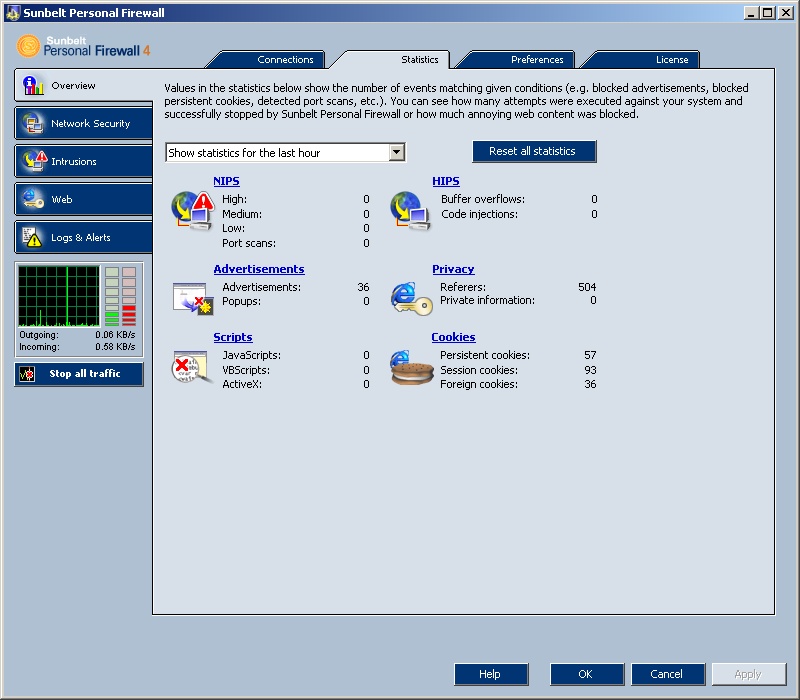800x700 pixels.
Task: Switch to the License tab
Action: (671, 60)
